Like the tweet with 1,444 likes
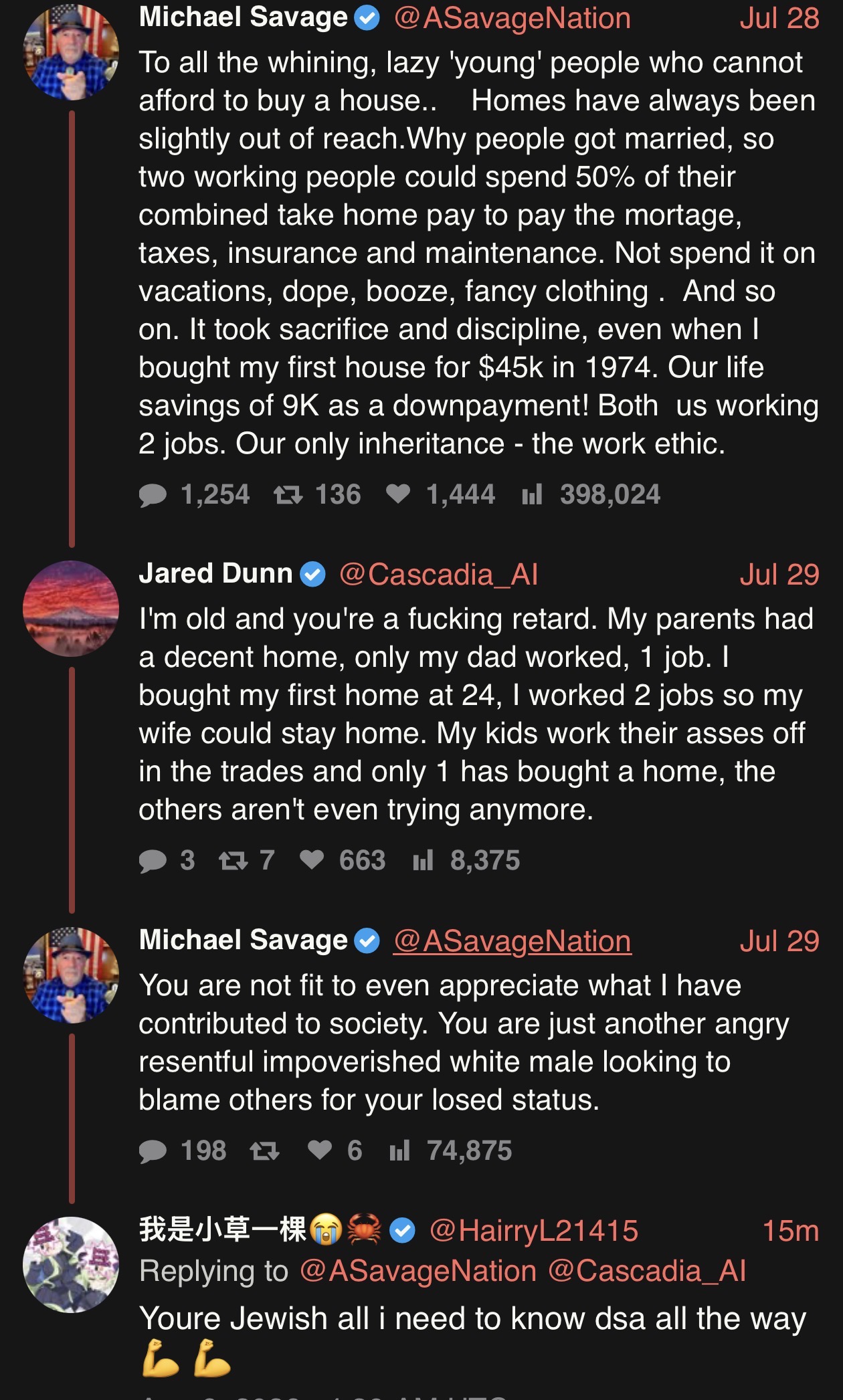Screen dimensions: 843x1400 pyautogui.click(x=398, y=494)
